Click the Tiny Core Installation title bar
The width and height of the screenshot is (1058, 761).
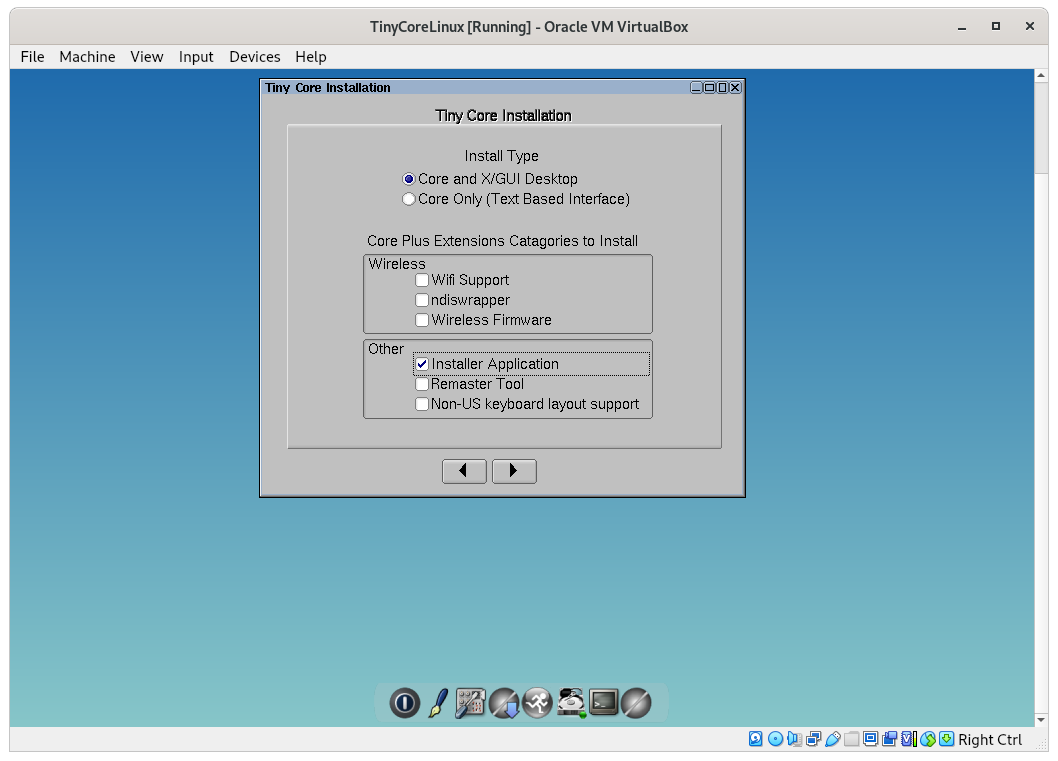point(475,88)
